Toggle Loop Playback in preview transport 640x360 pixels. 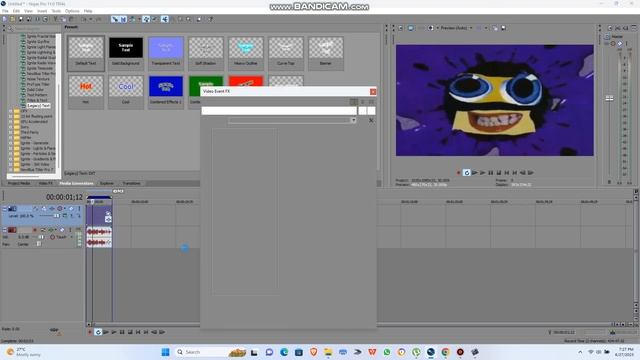click(x=467, y=173)
